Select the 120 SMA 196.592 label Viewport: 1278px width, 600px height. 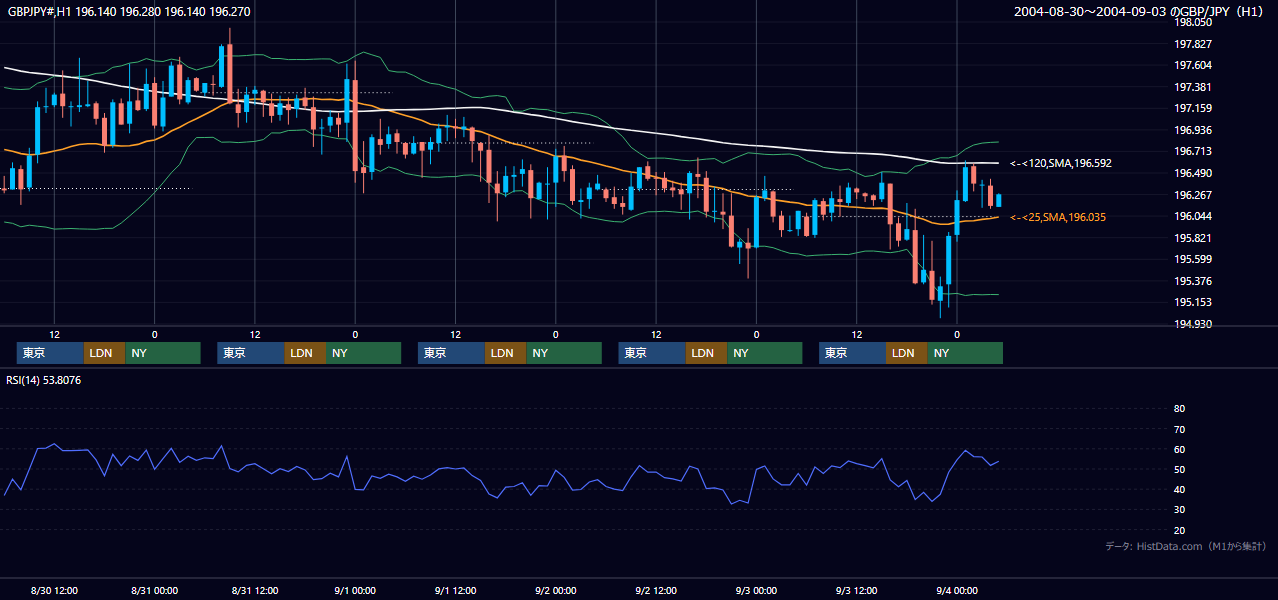1061,163
